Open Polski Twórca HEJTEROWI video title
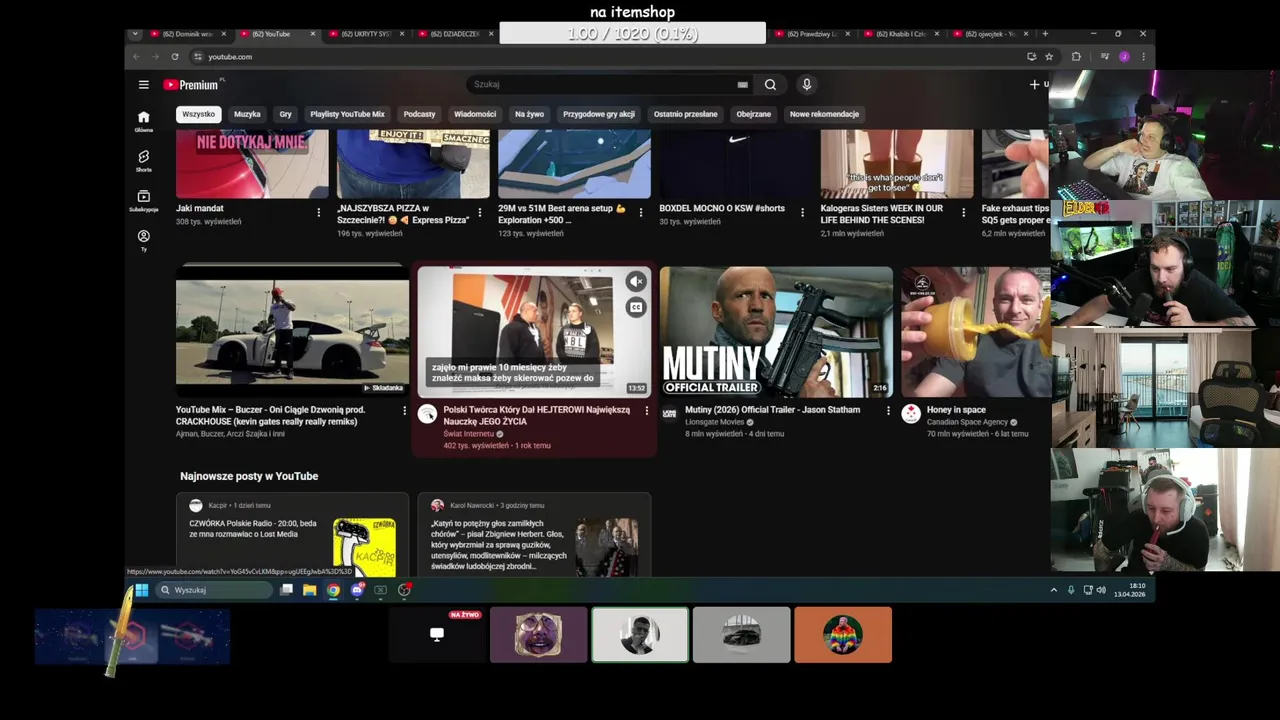The image size is (1280, 720). [x=536, y=415]
